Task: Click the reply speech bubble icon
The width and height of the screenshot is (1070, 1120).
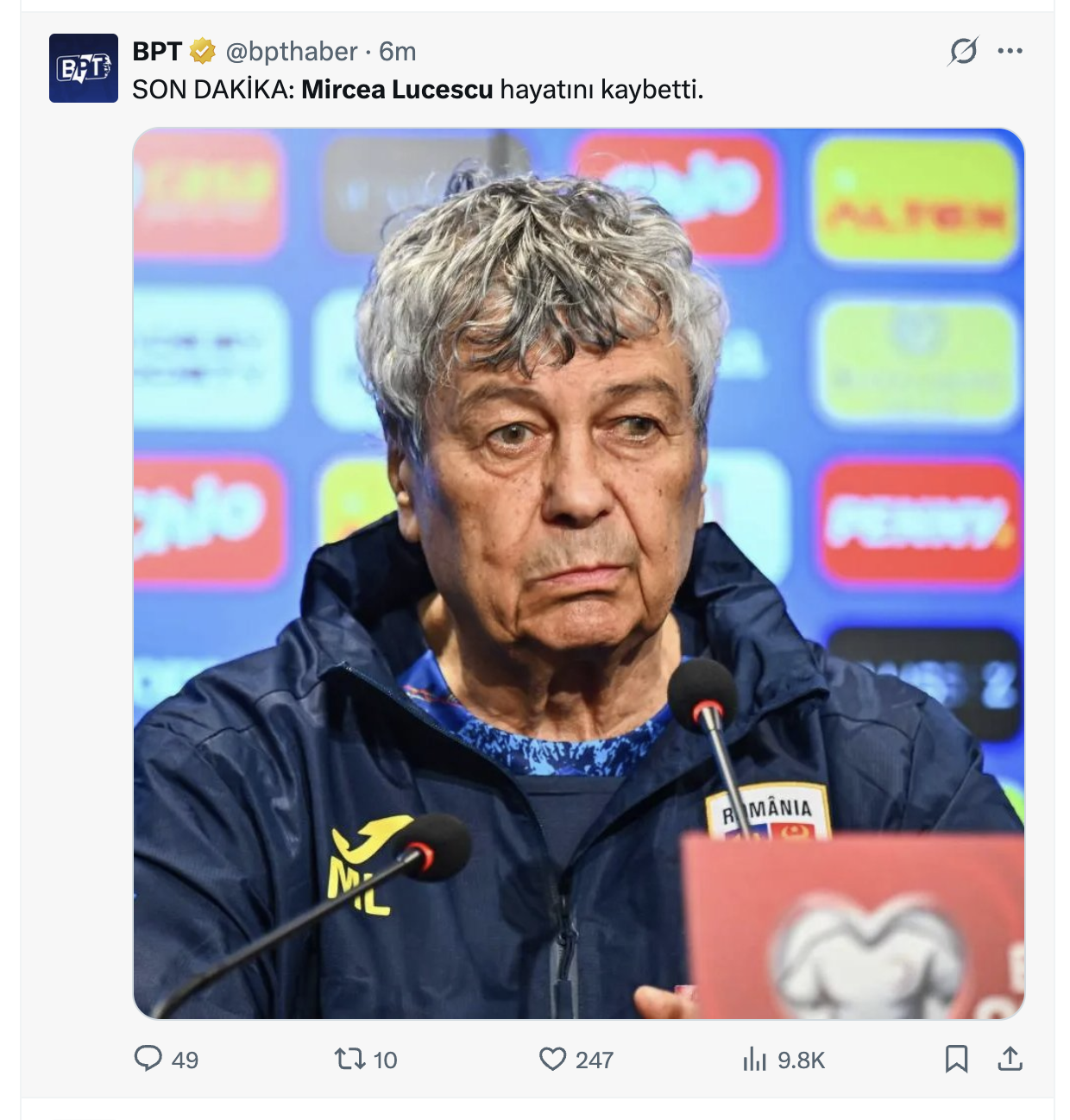Action: point(148,1059)
